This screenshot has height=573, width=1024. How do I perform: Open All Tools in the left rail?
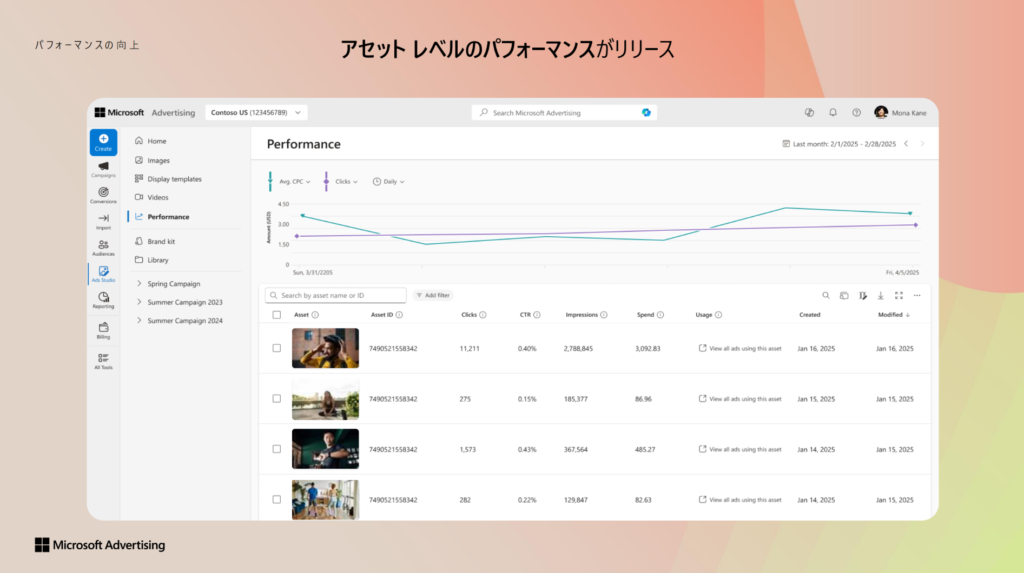[x=103, y=361]
